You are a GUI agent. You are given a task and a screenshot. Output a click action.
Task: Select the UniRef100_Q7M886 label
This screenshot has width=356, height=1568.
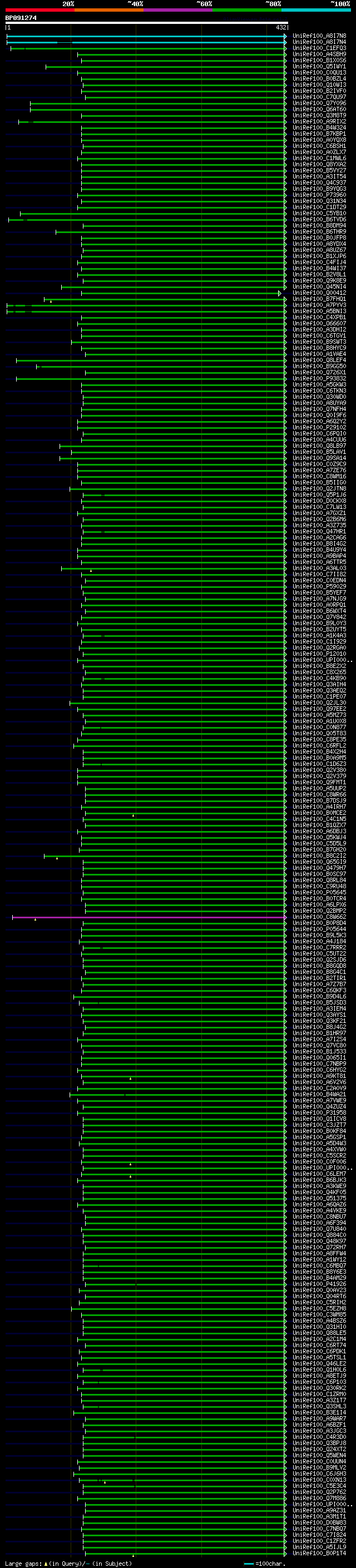[x=319, y=1498]
